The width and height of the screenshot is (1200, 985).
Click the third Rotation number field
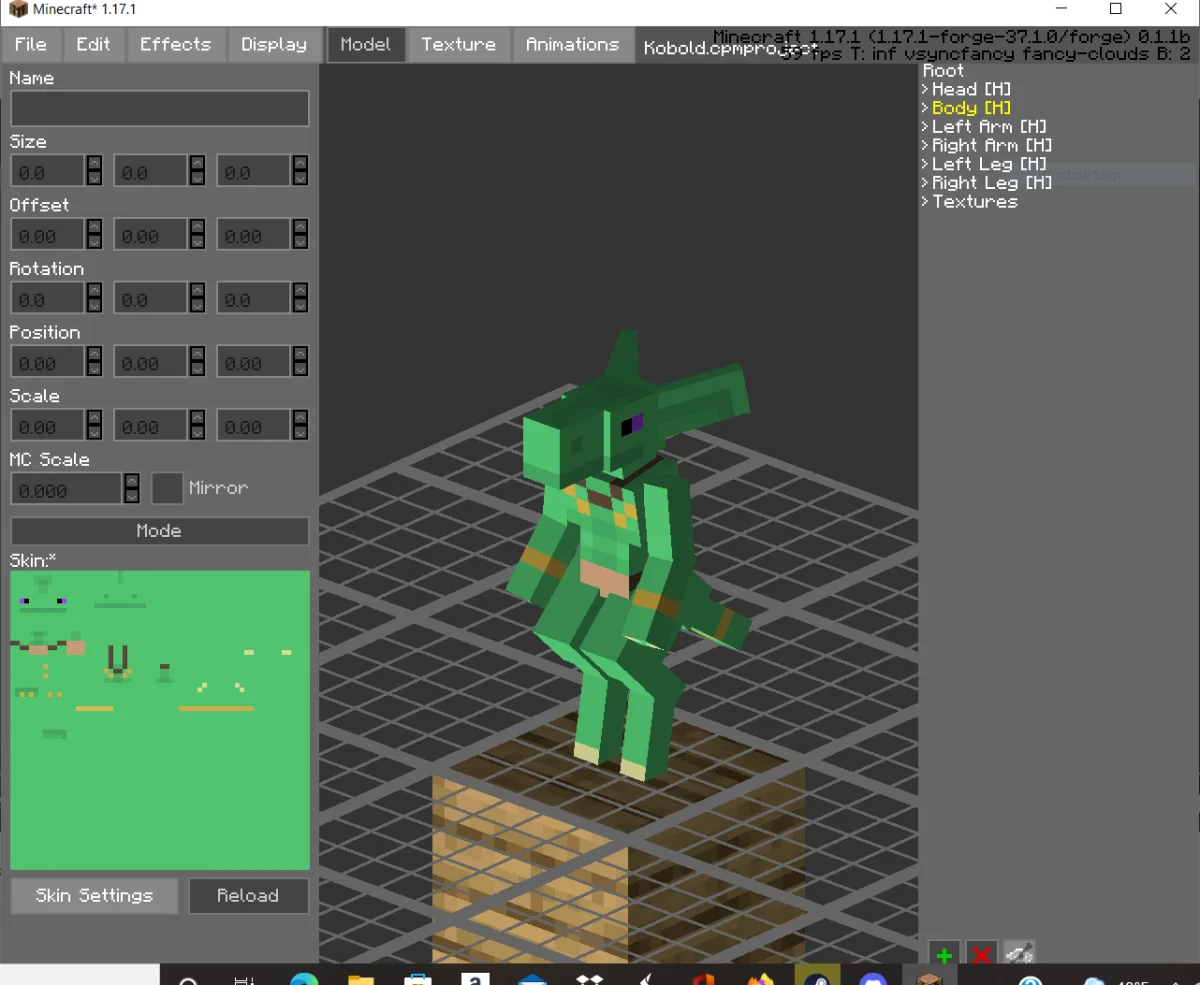tap(254, 299)
